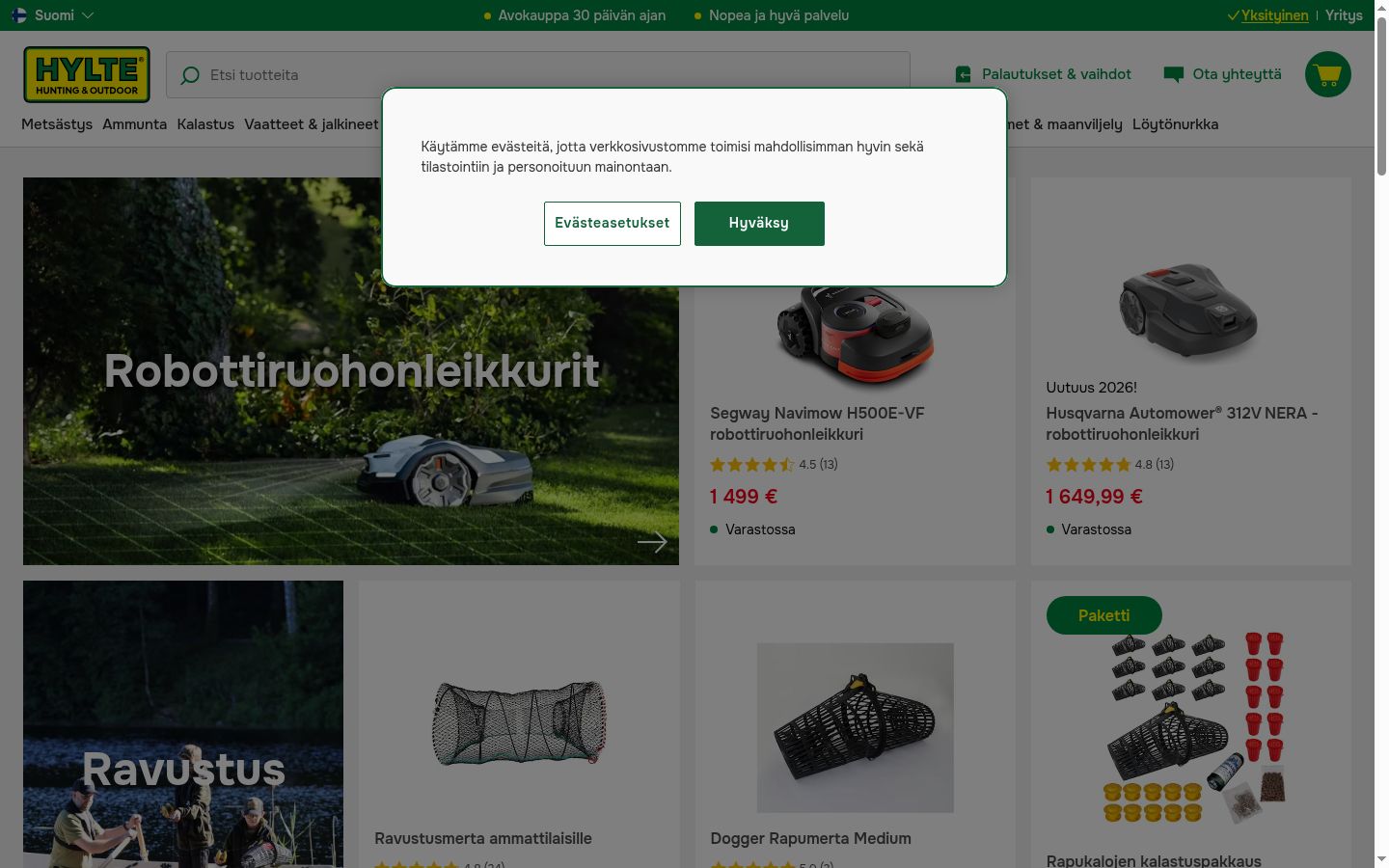Click the Dogger Rapumerta Medium image
The height and width of the screenshot is (868, 1389).
pos(856,728)
